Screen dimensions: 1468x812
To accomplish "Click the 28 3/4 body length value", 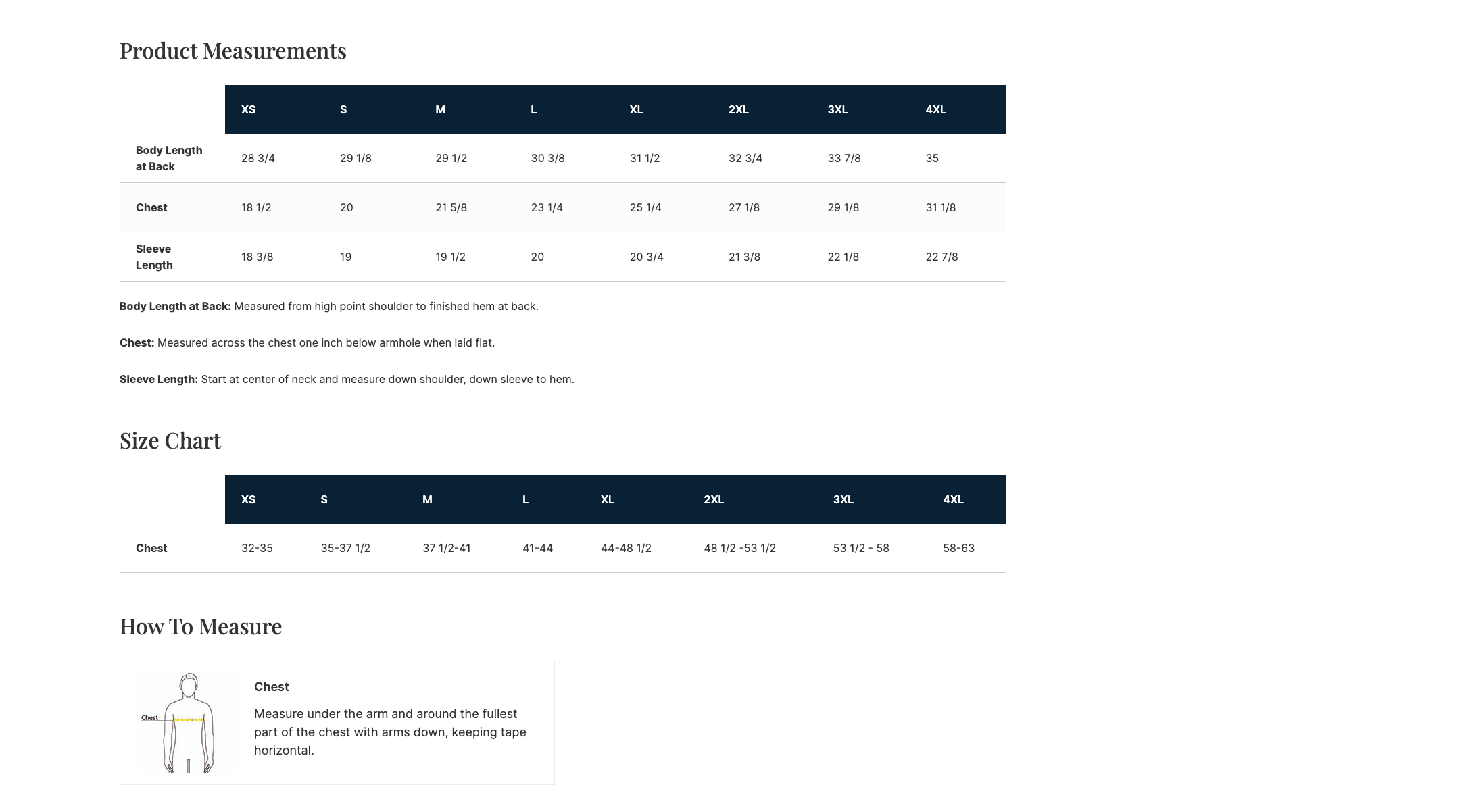I will pyautogui.click(x=258, y=158).
